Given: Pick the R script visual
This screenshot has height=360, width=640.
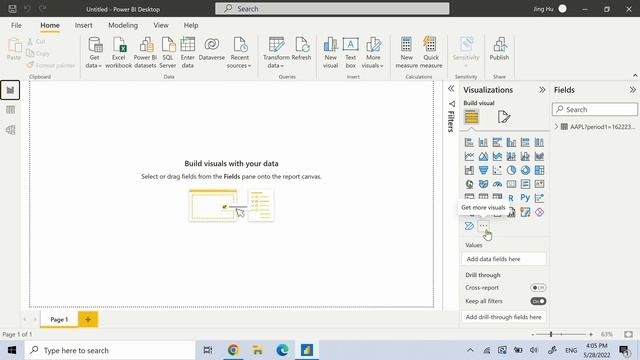Looking at the screenshot, I should point(511,198).
